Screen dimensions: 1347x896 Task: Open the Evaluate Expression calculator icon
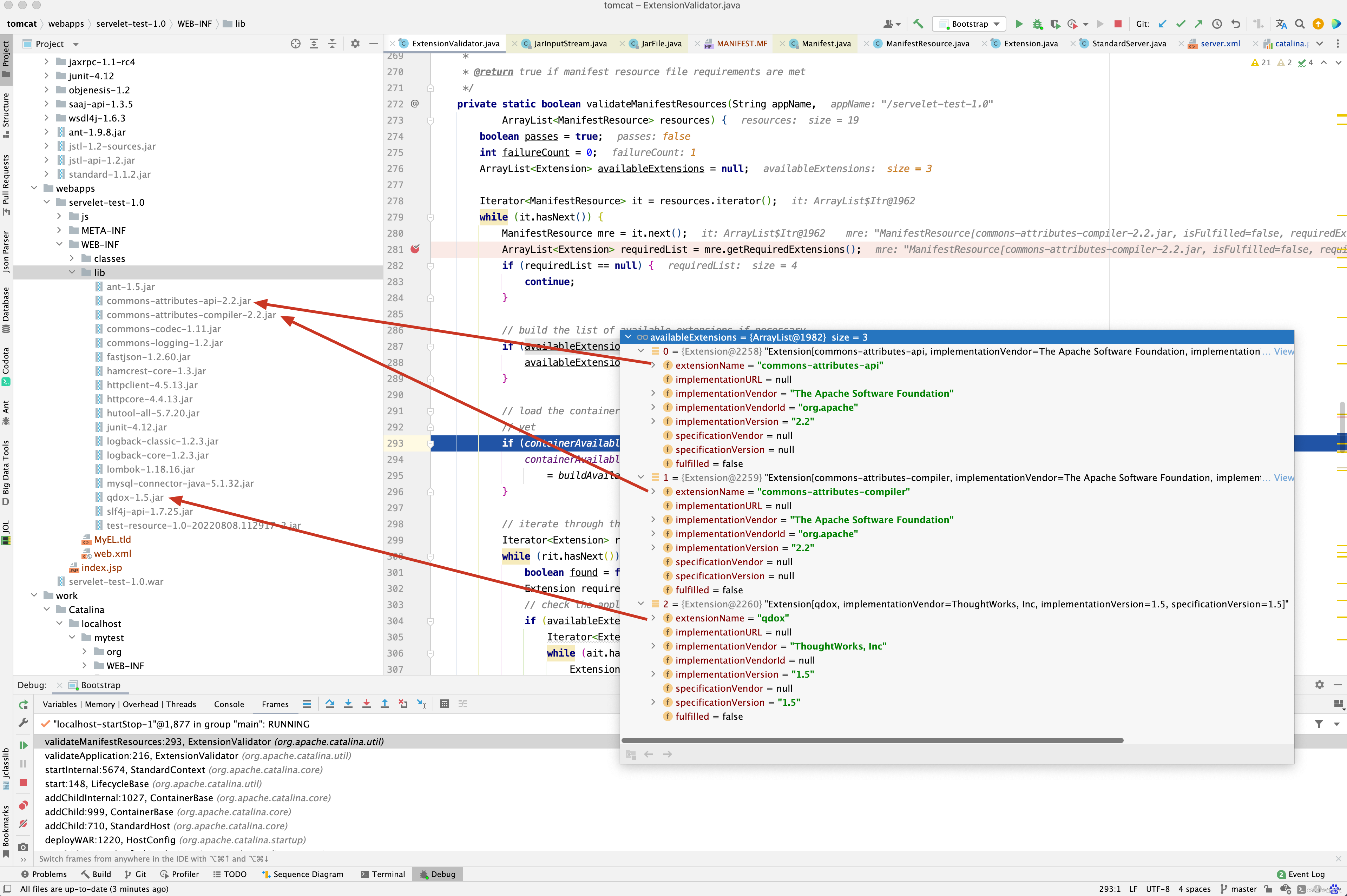coord(444,704)
